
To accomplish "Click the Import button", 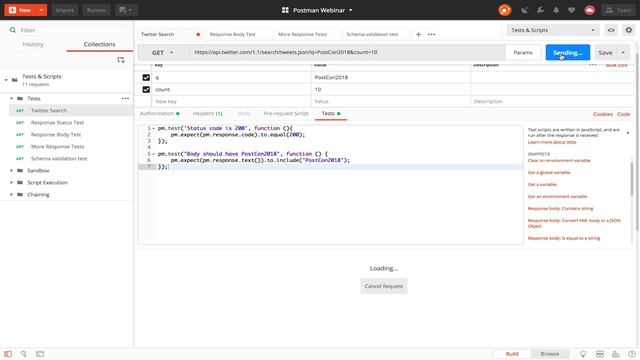I will pyautogui.click(x=65, y=10).
